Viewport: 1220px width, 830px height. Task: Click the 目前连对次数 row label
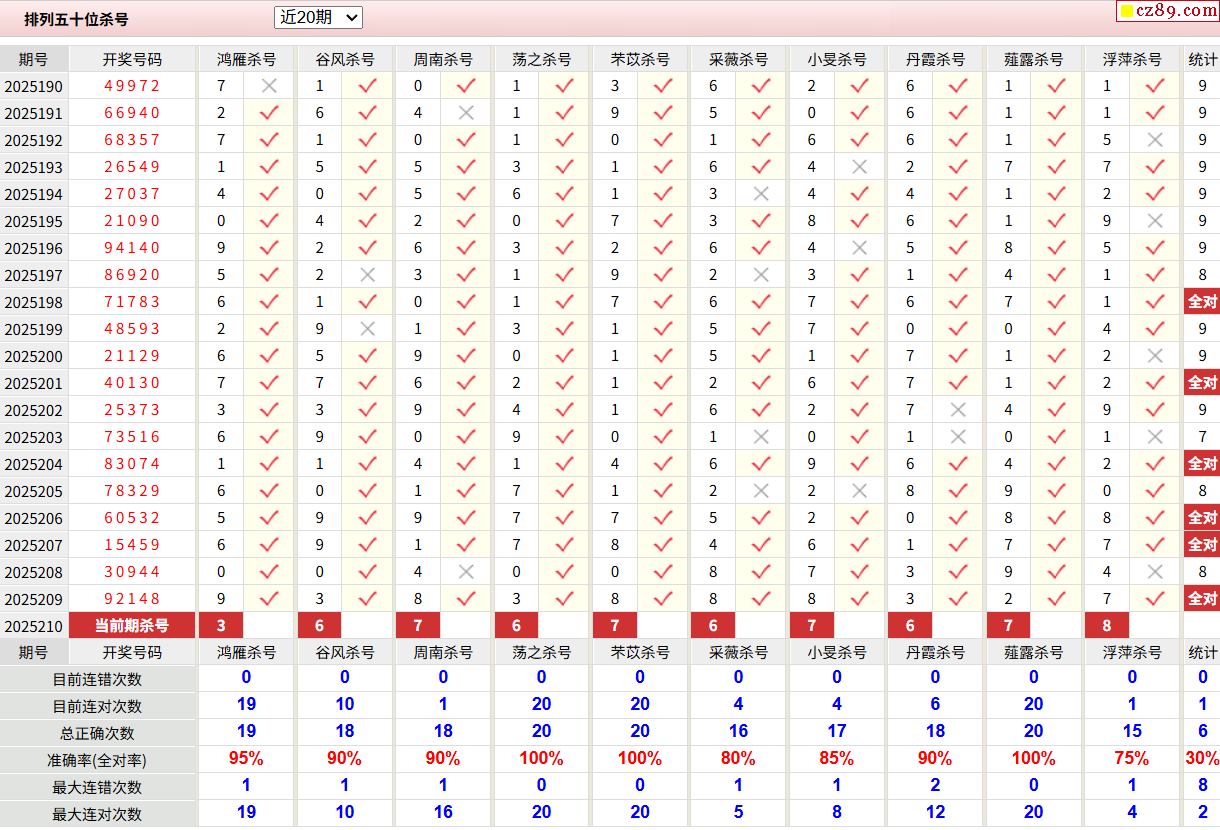click(x=97, y=706)
